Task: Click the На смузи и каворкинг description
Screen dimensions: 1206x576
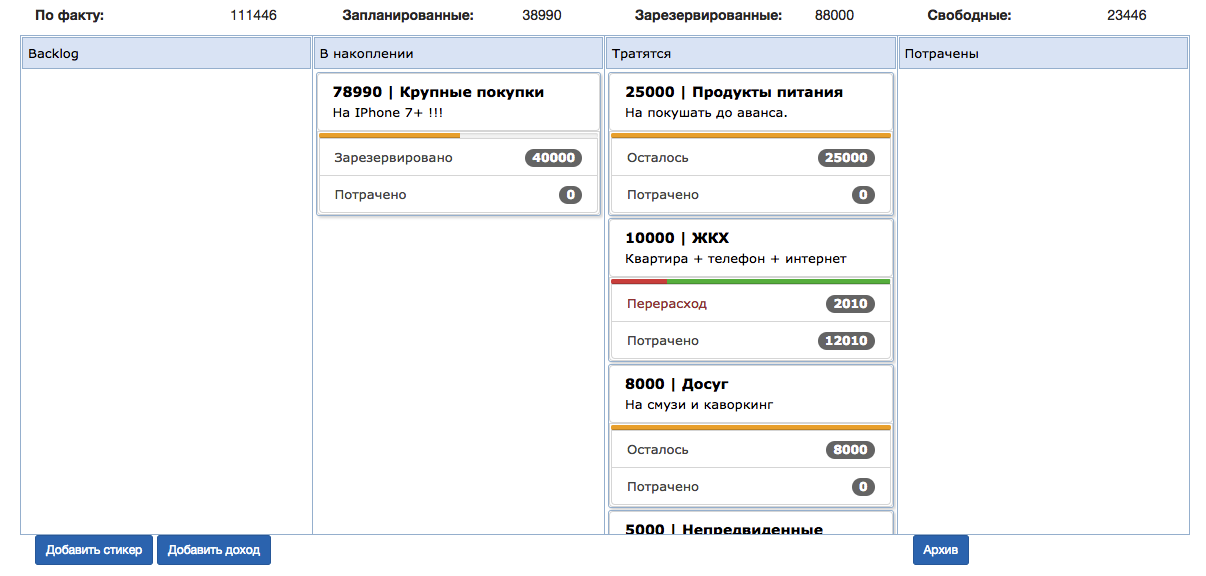Action: 699,405
